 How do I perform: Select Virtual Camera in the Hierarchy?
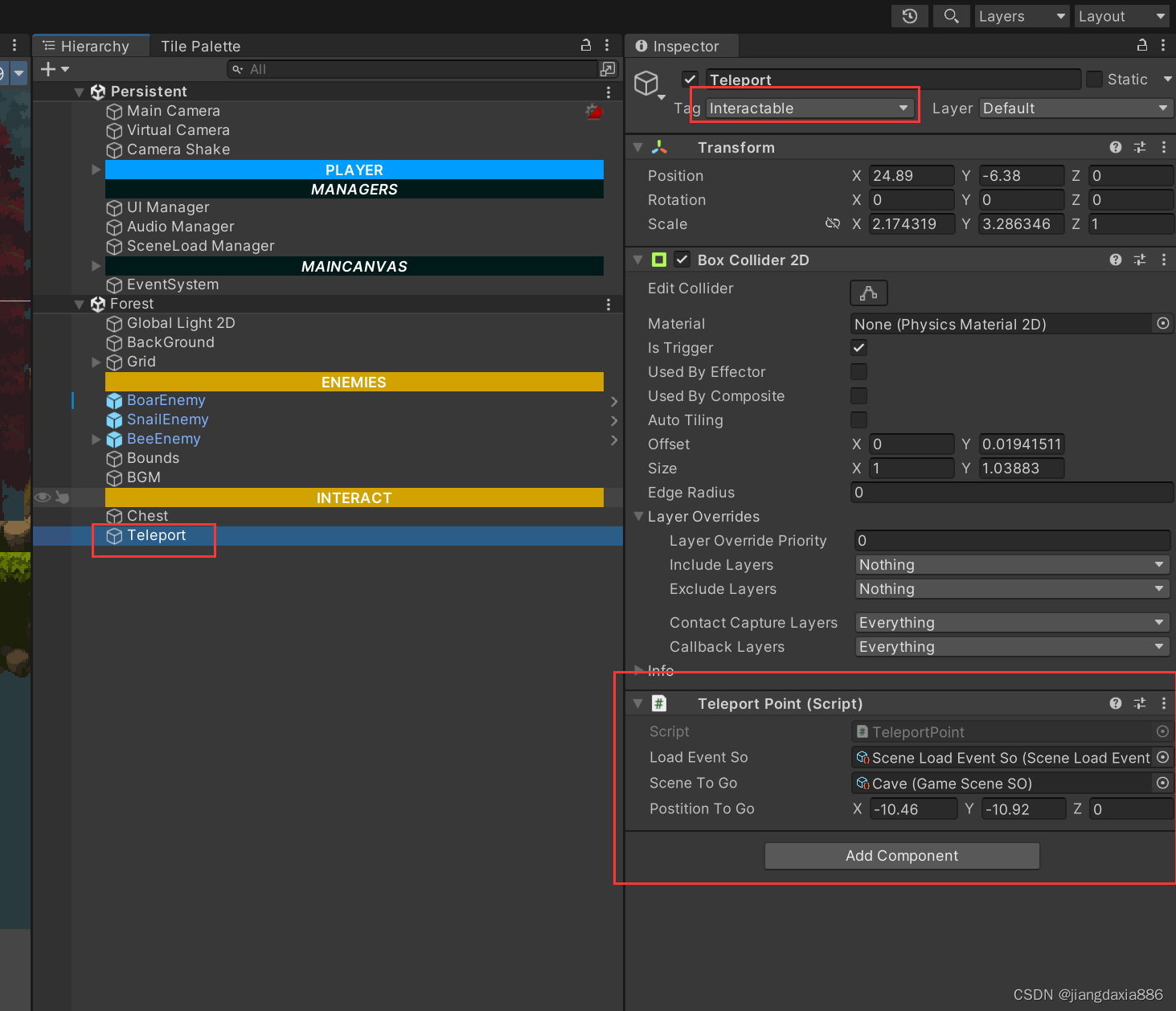(x=178, y=130)
